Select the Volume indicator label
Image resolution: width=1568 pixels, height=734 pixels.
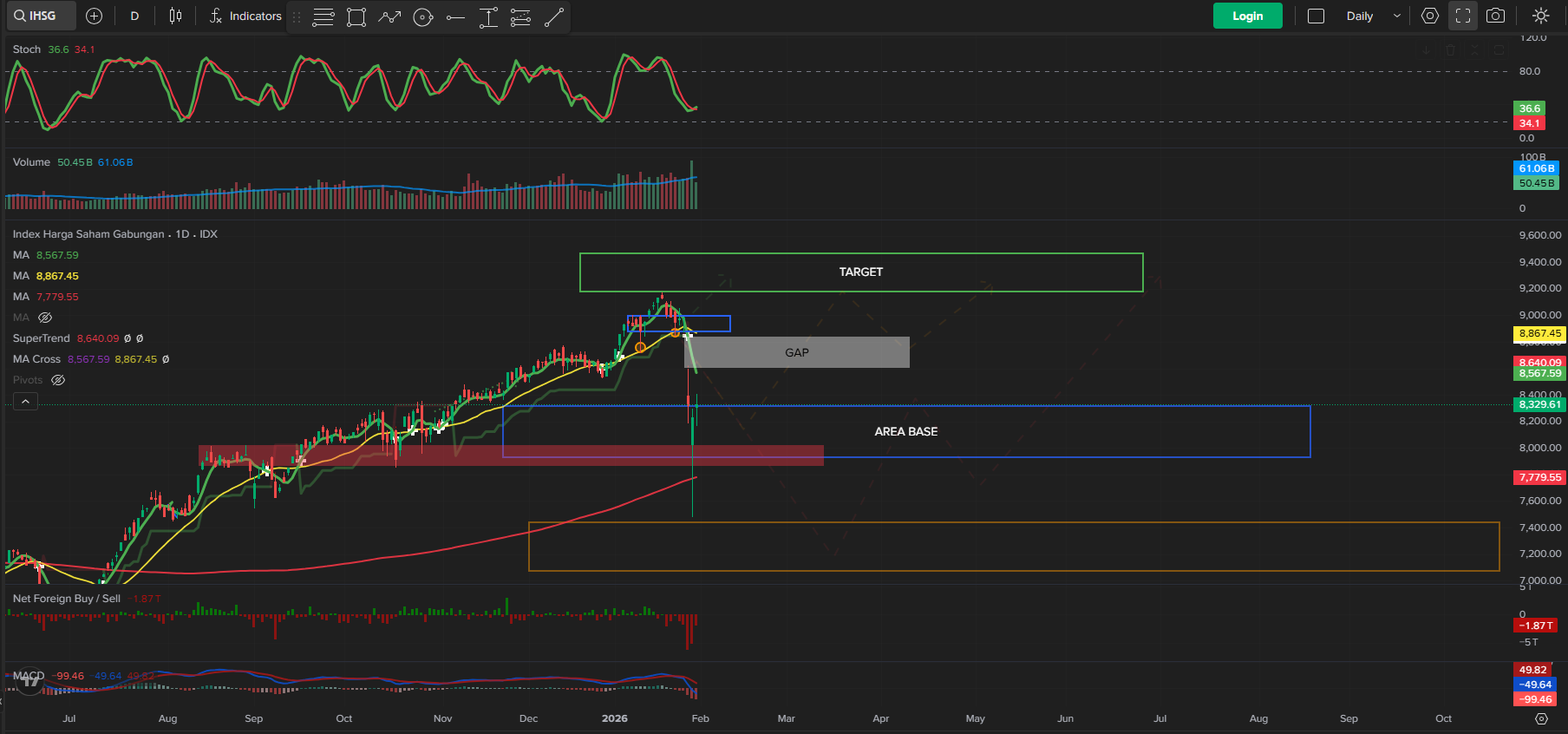pos(31,162)
